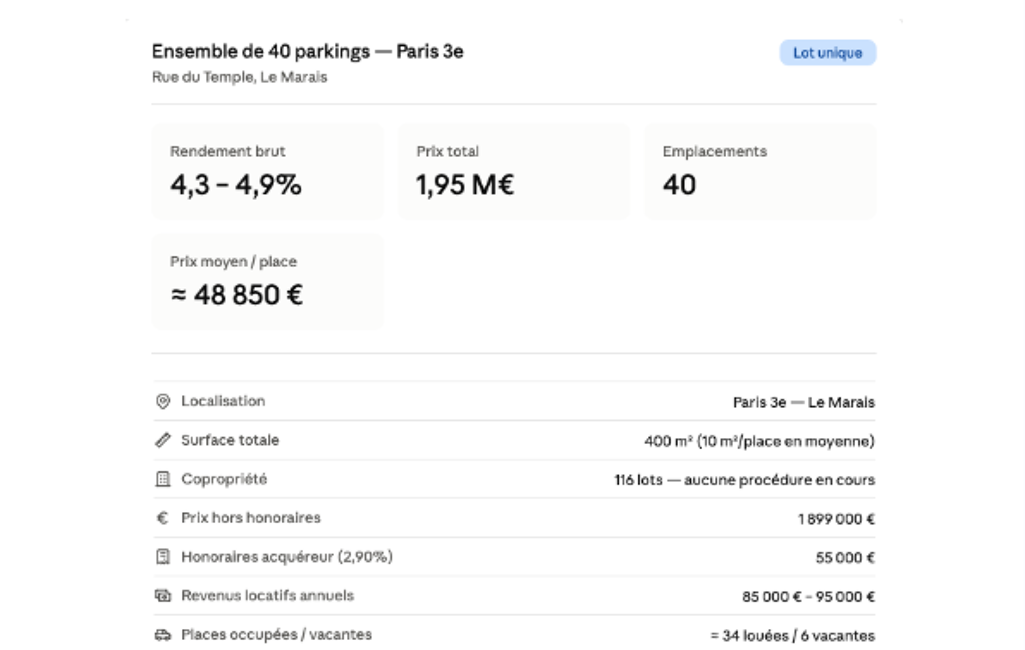The height and width of the screenshot is (650, 1025).
Task: Select the Rendement brut card
Action: click(x=268, y=171)
